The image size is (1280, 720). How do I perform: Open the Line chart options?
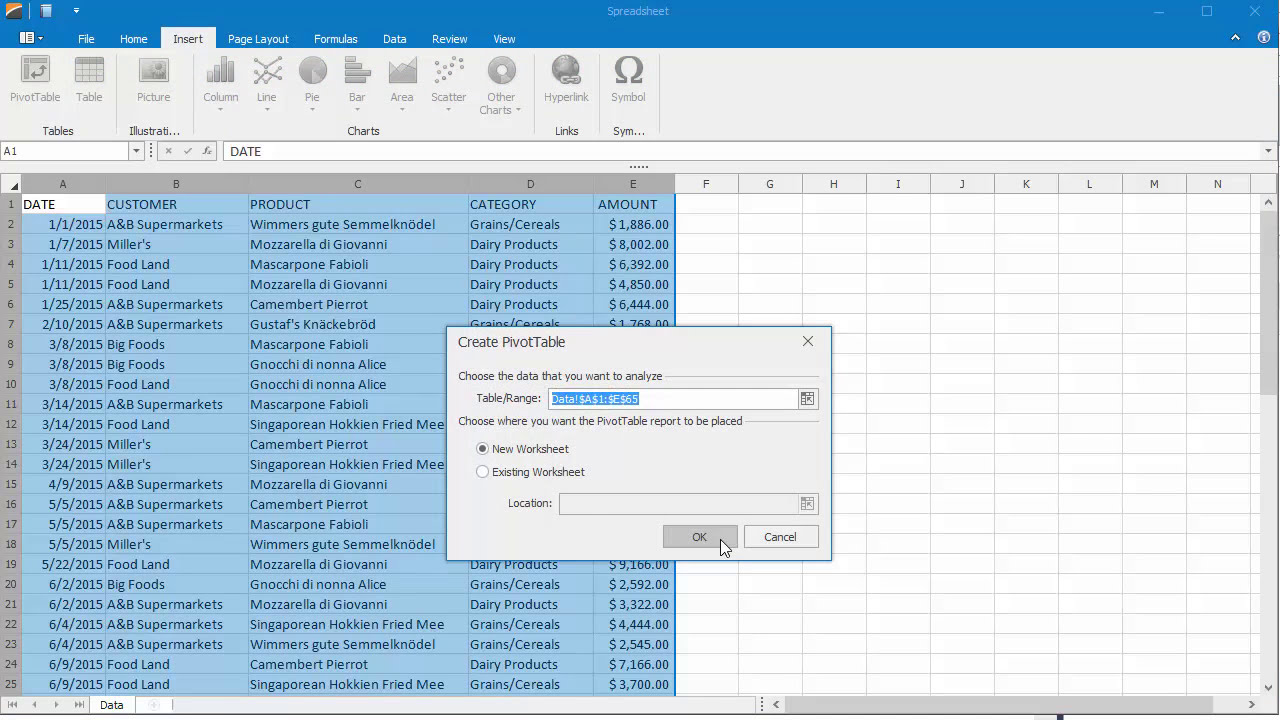tap(266, 83)
